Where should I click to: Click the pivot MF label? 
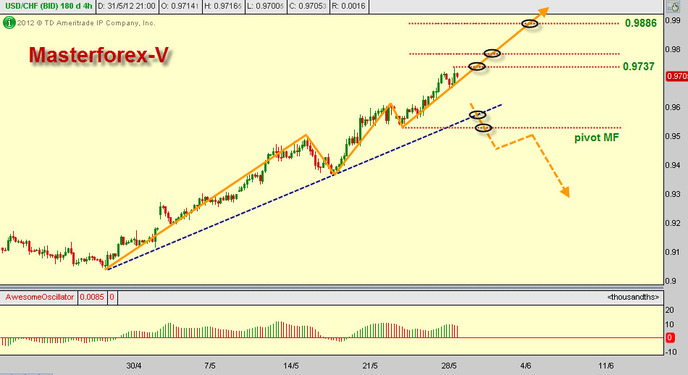coord(597,138)
